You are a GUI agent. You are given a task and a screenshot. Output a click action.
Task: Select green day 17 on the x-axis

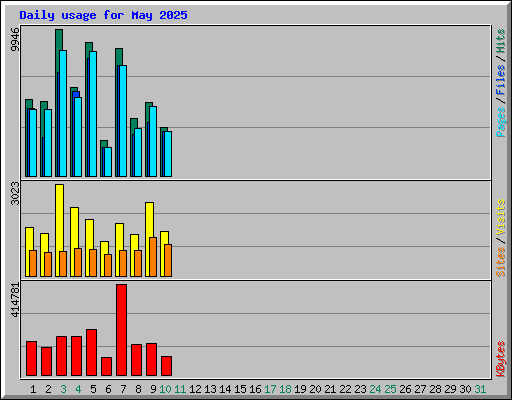tap(270, 389)
